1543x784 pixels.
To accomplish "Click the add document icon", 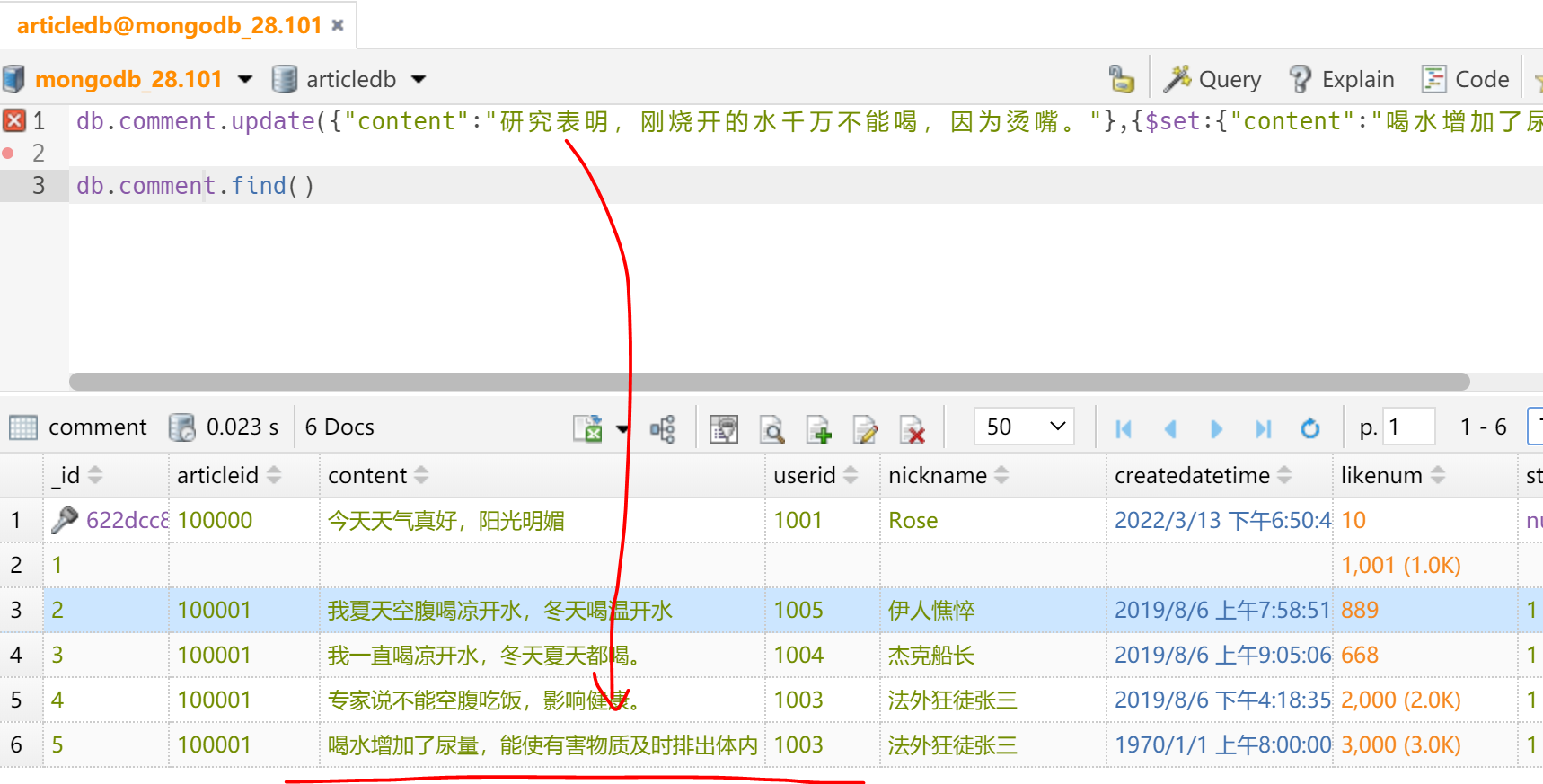I will pos(818,429).
